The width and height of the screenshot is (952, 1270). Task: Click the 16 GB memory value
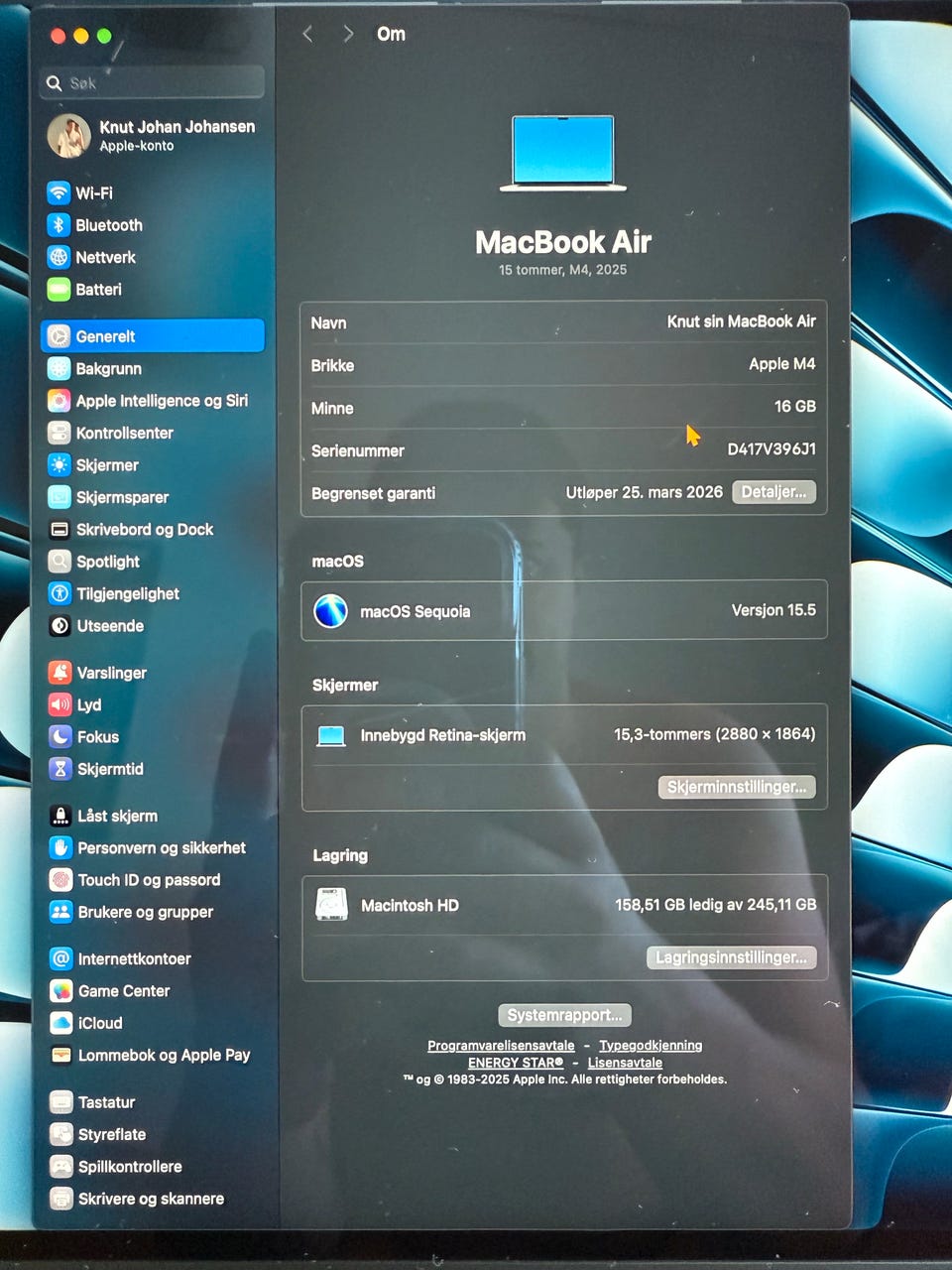point(795,407)
